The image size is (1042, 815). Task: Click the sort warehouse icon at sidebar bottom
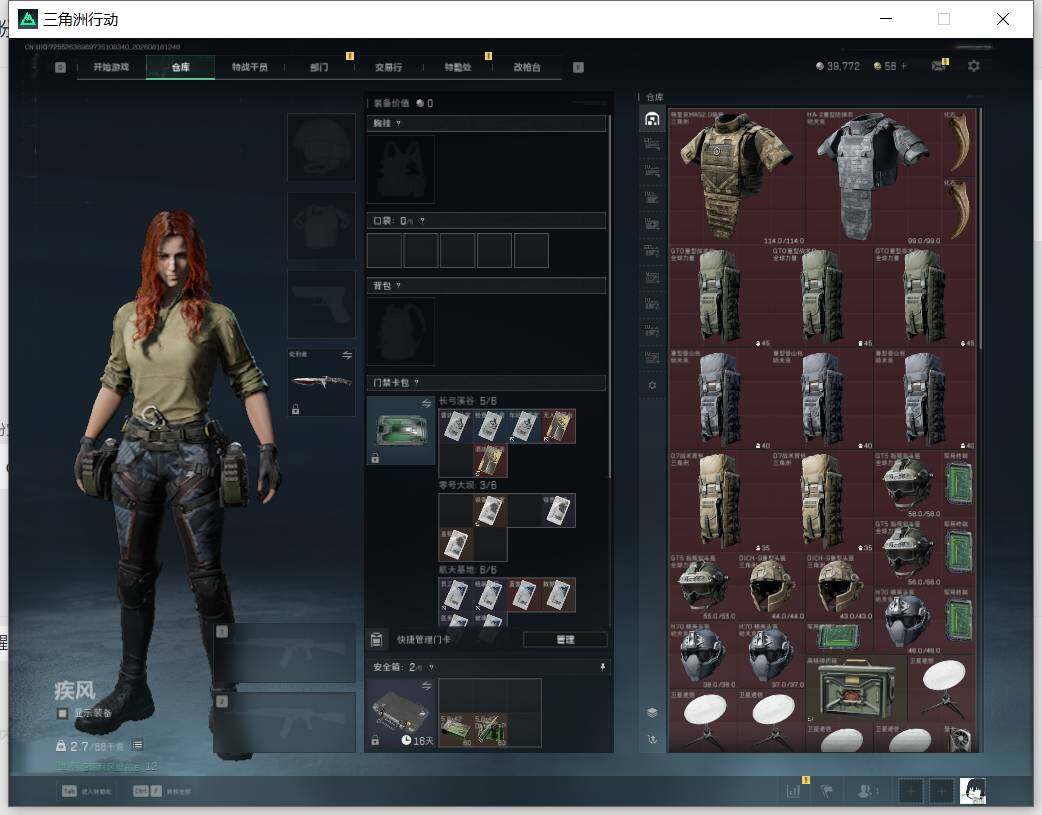coord(652,739)
